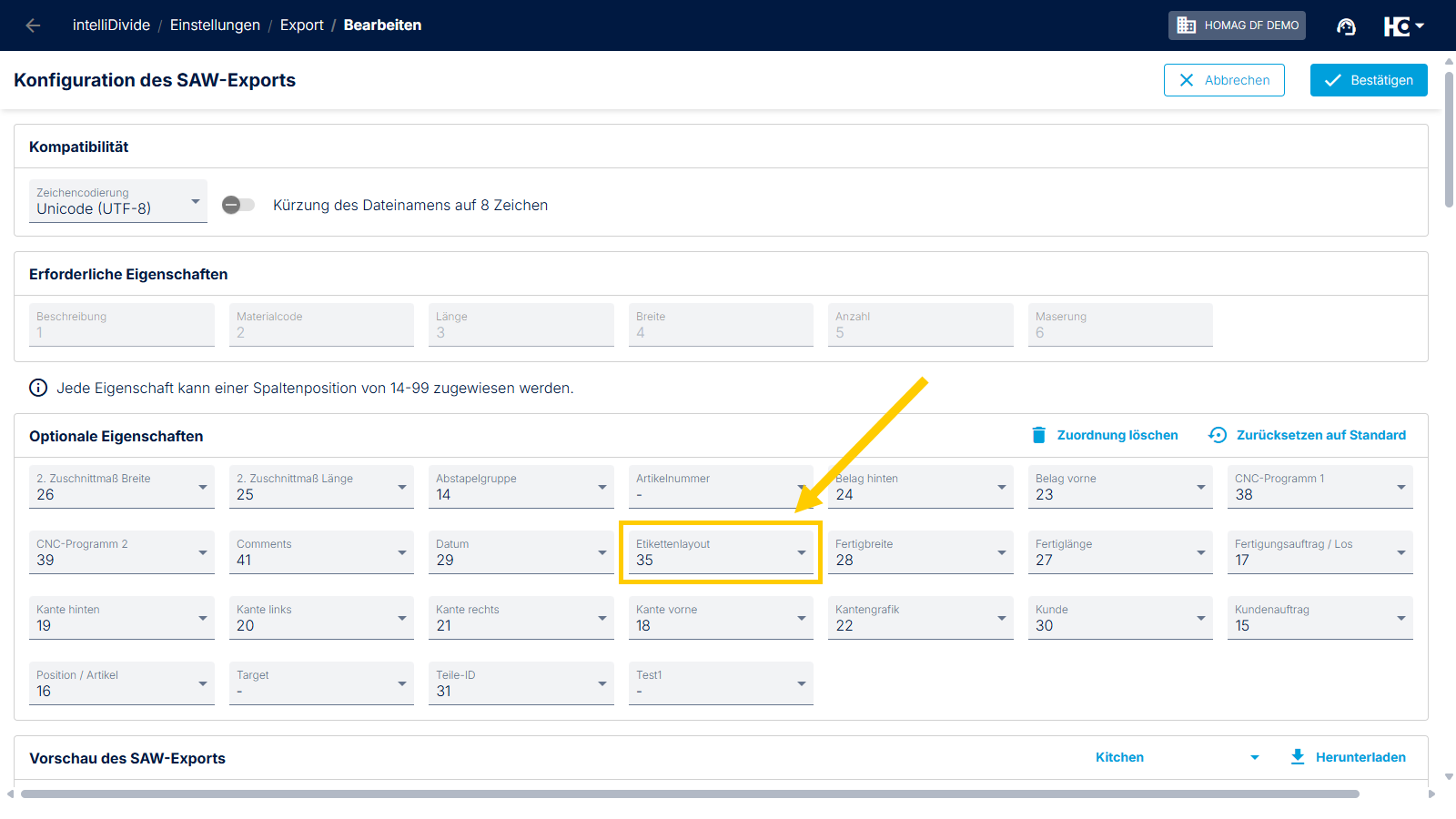1456x819 pixels.
Task: Click the back arrow icon
Action: pos(33,25)
